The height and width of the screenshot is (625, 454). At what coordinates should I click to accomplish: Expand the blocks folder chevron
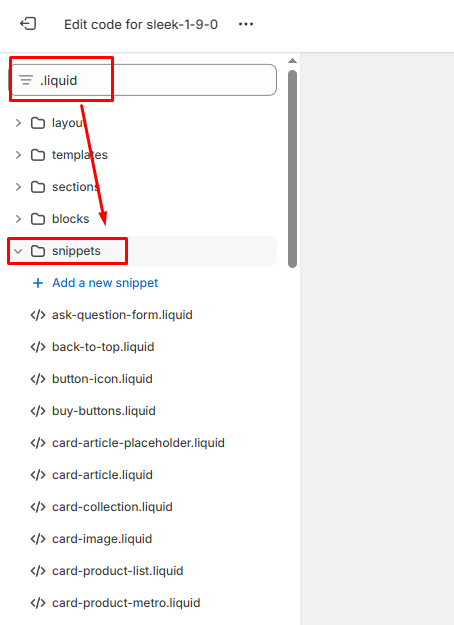coord(18,219)
